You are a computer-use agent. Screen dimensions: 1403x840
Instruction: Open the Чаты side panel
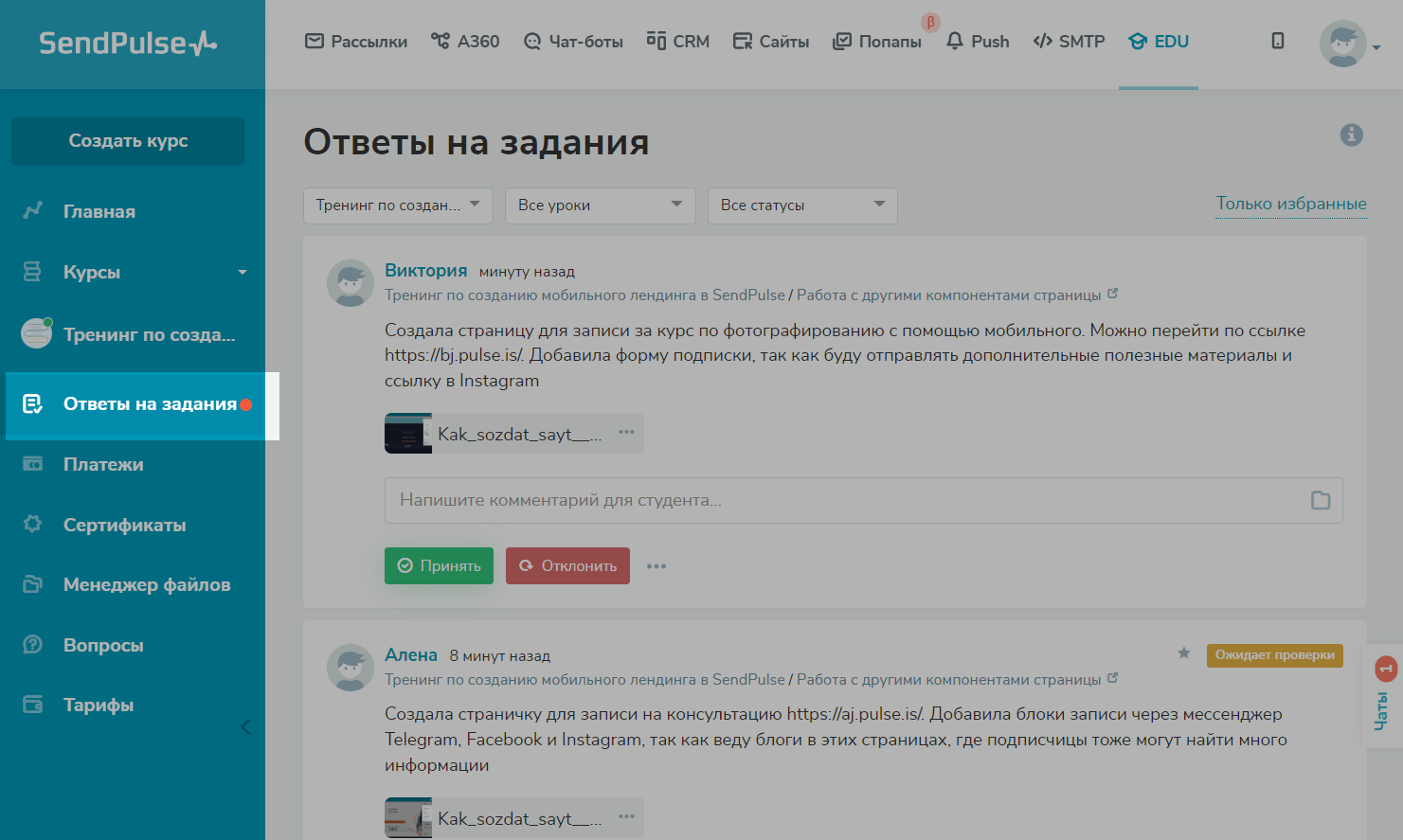point(1384,697)
